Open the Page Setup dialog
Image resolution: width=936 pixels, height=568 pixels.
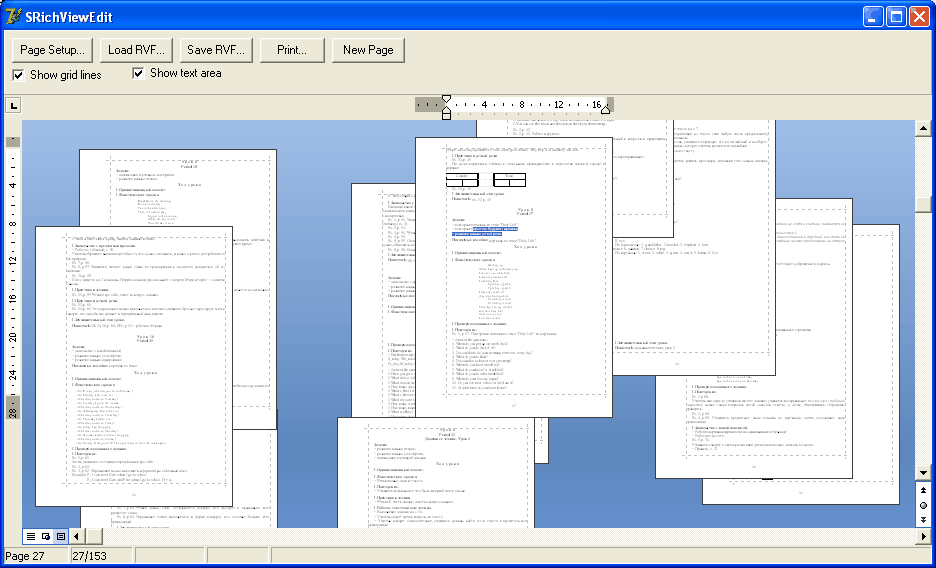click(53, 50)
